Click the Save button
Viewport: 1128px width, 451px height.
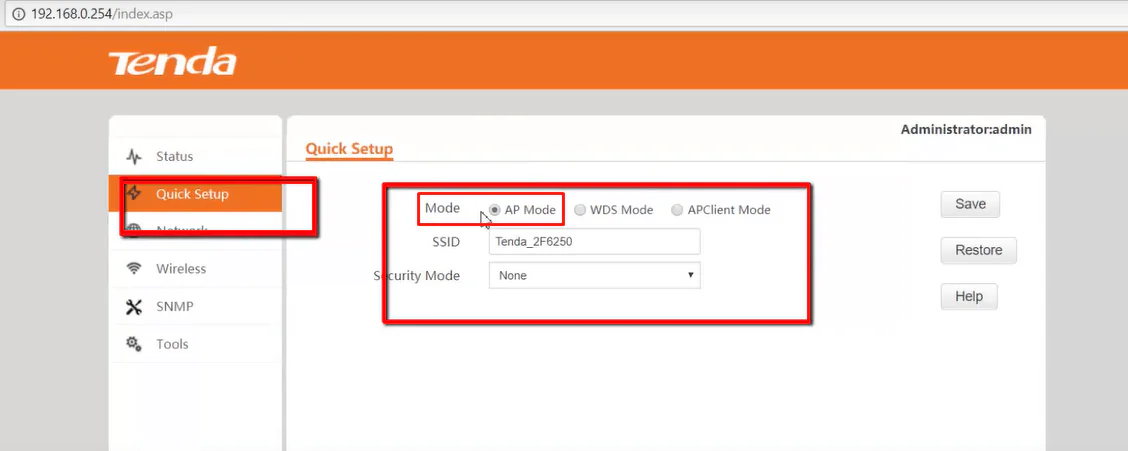point(970,204)
